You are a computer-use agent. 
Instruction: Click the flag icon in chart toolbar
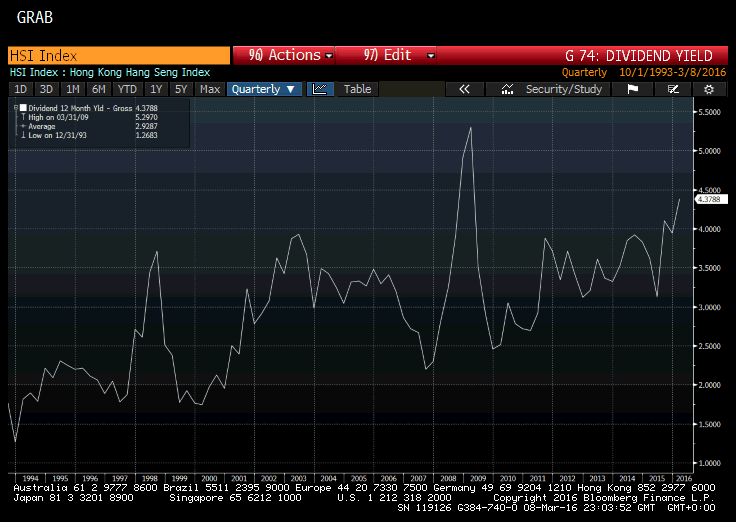point(632,89)
